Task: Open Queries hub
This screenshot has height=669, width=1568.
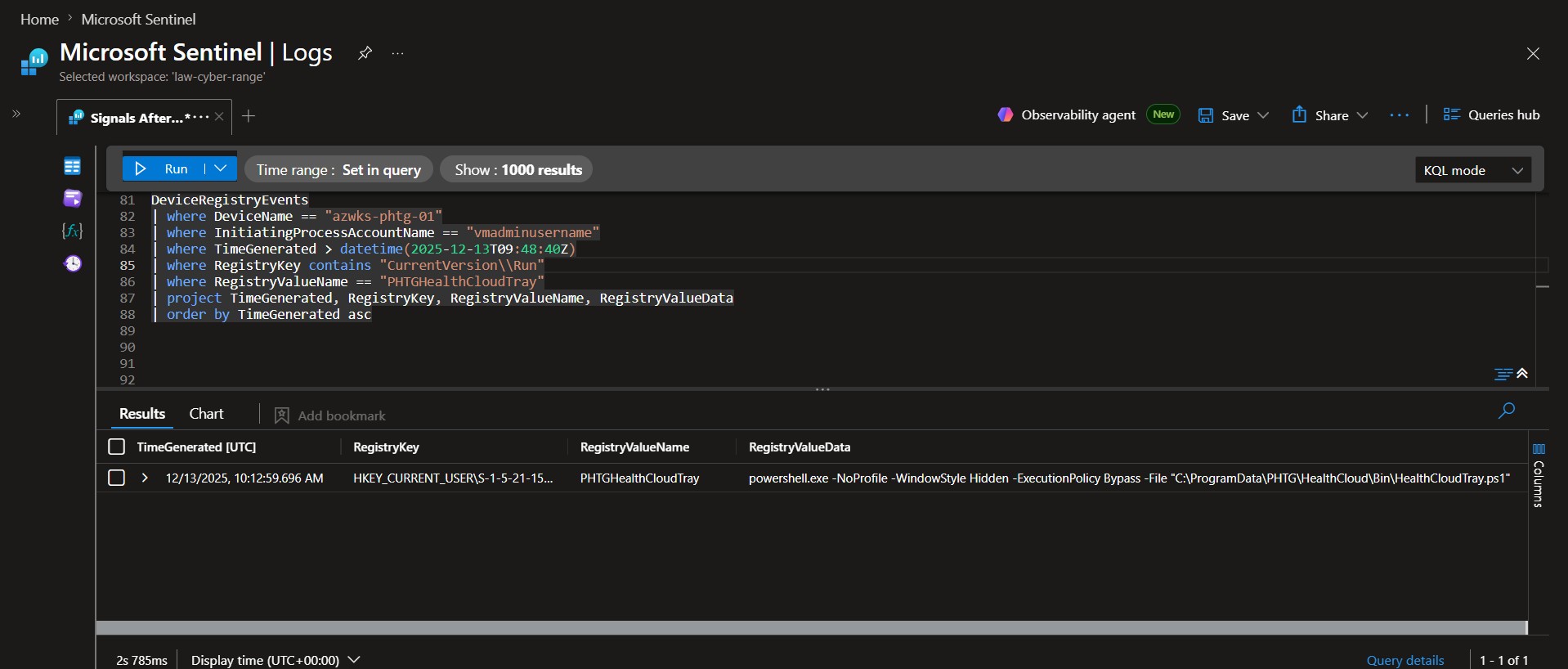Action: pyautogui.click(x=1491, y=114)
